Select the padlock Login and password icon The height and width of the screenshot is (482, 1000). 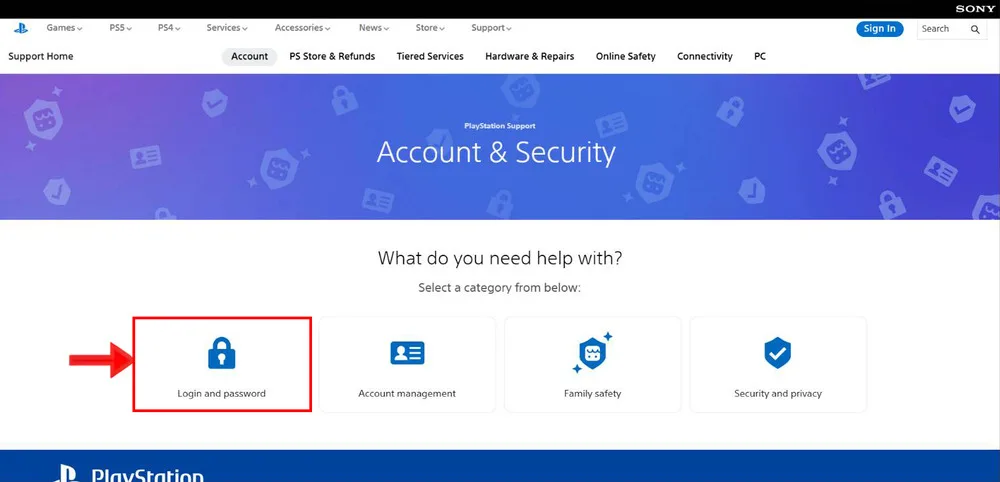221,353
